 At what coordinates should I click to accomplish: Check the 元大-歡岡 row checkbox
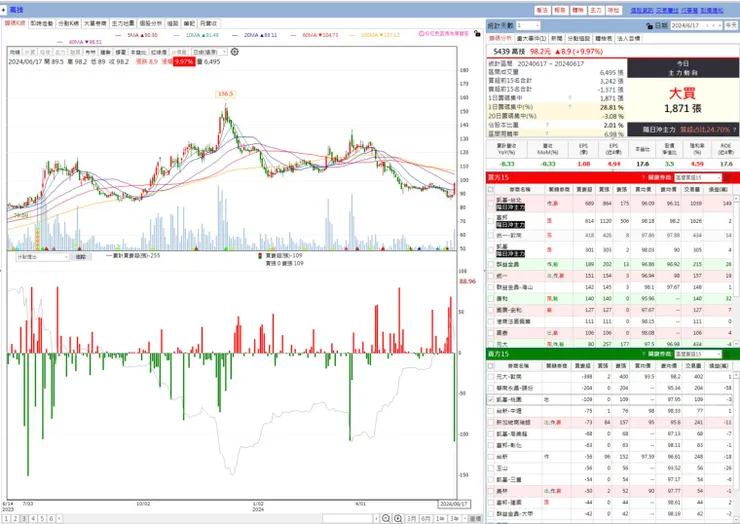pyautogui.click(x=491, y=377)
